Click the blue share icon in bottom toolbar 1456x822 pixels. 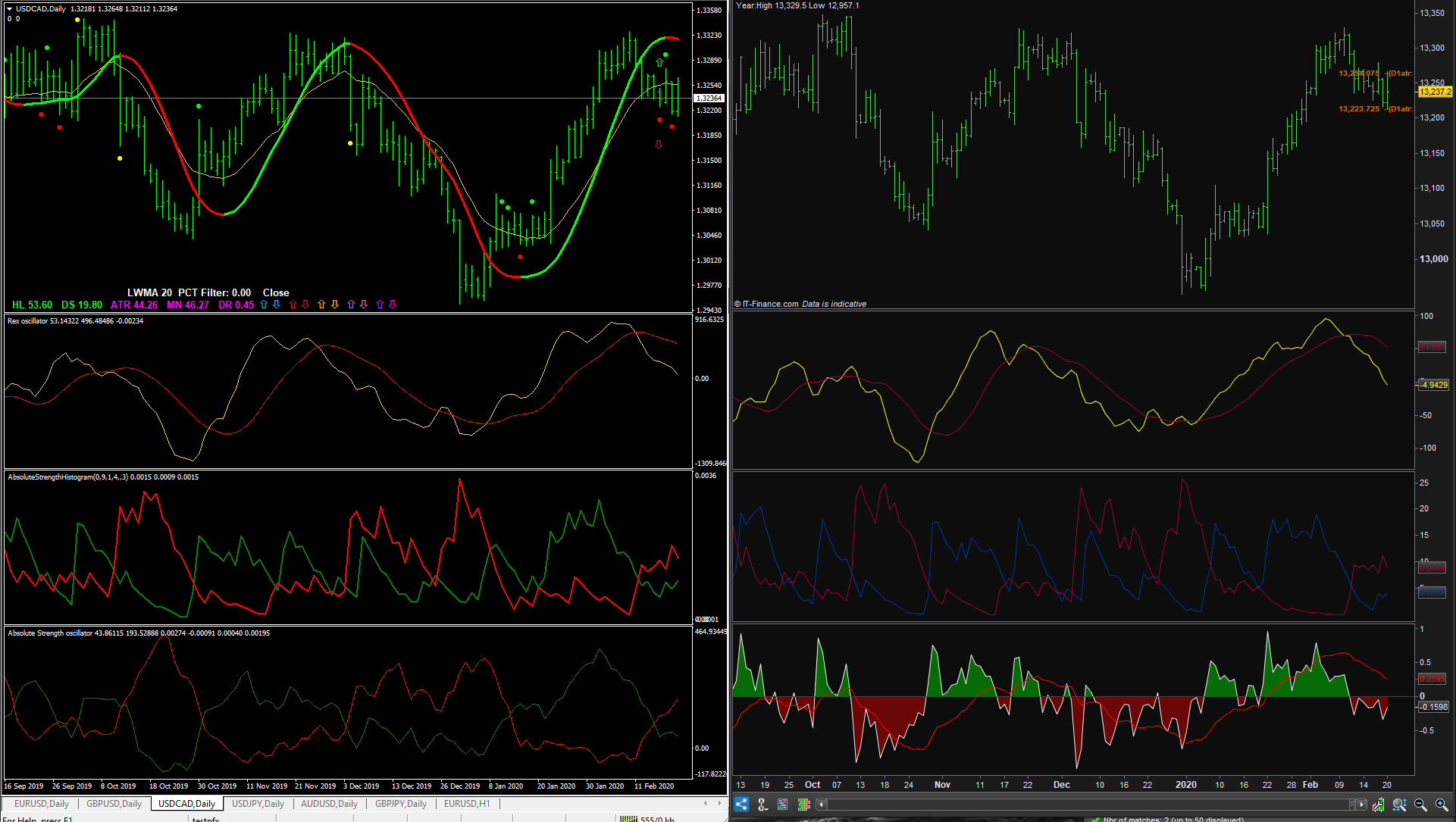point(741,805)
